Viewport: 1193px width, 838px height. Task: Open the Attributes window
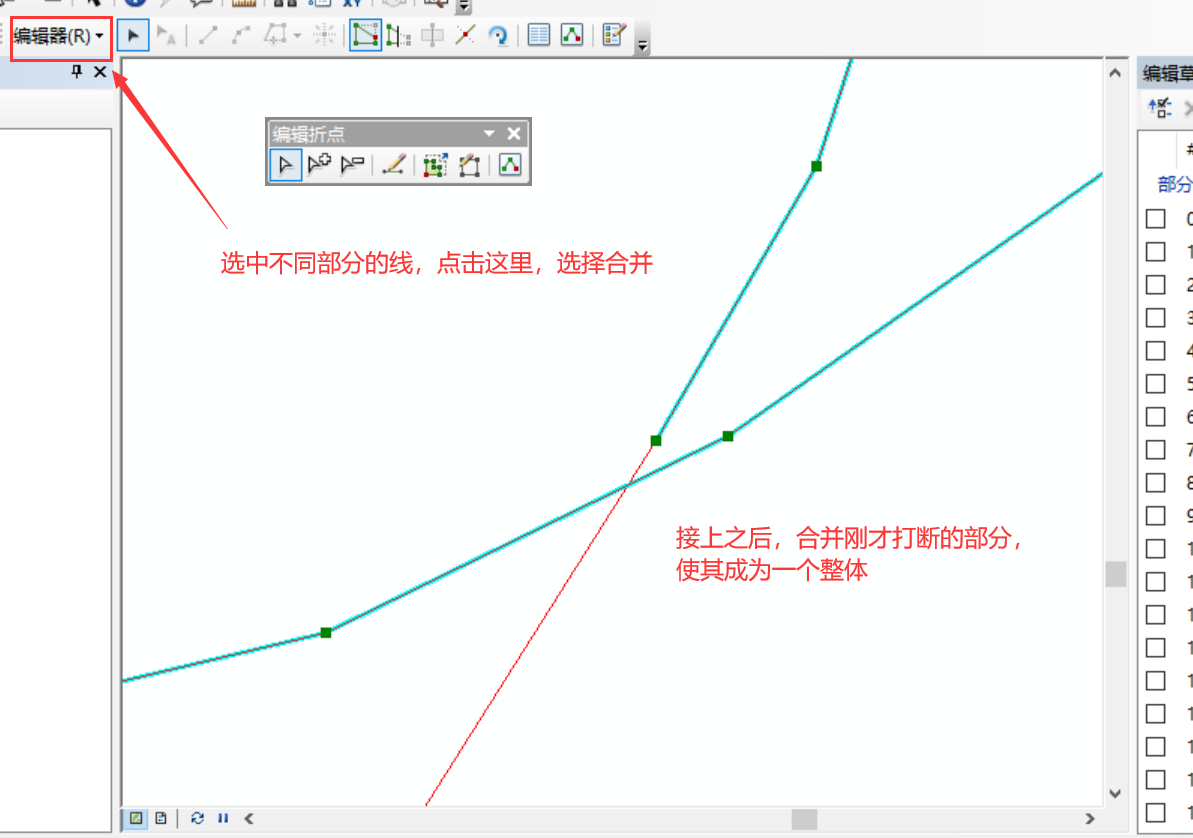(x=539, y=35)
